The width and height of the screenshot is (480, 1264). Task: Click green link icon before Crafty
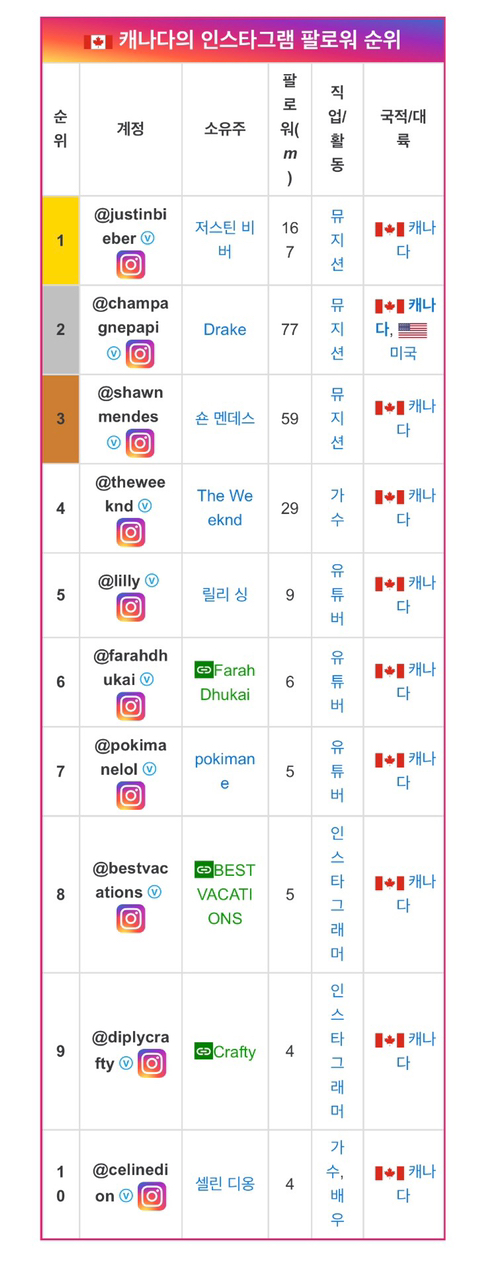coord(204,1051)
